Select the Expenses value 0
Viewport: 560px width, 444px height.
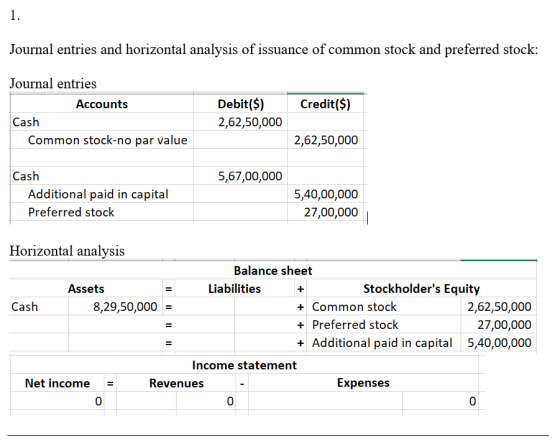pos(472,401)
